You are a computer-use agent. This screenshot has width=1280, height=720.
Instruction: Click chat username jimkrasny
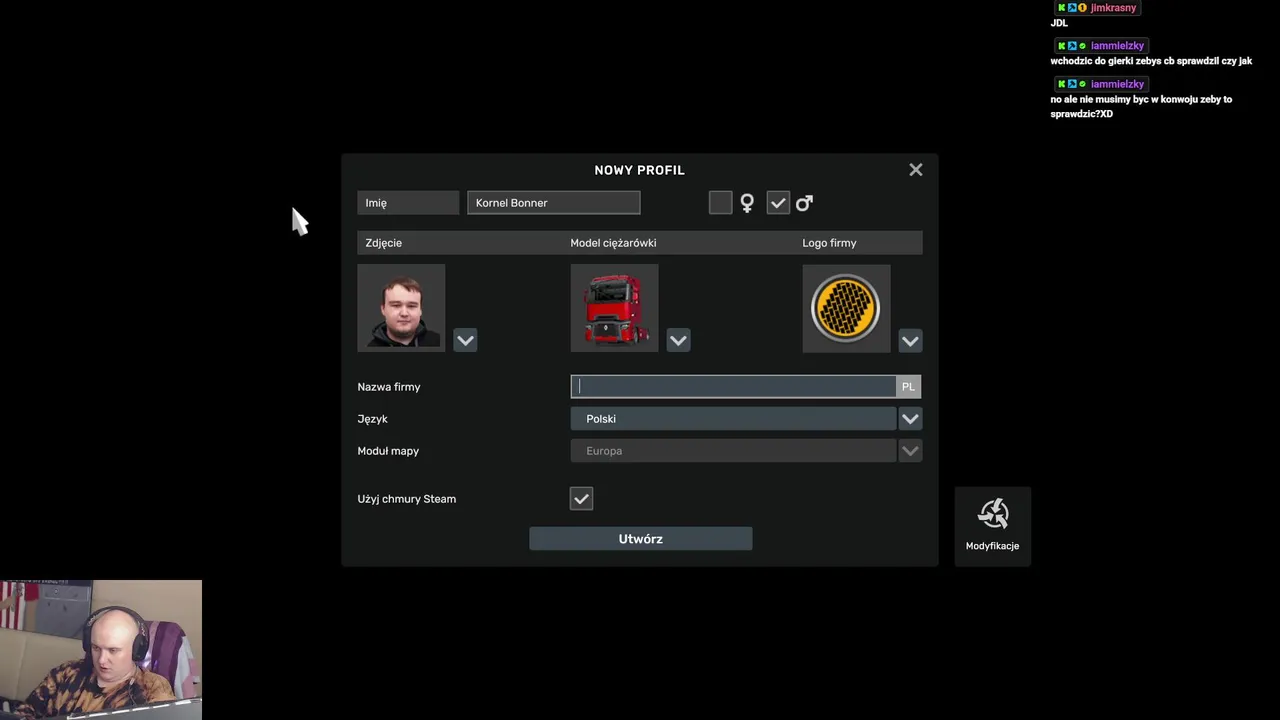click(x=1113, y=8)
